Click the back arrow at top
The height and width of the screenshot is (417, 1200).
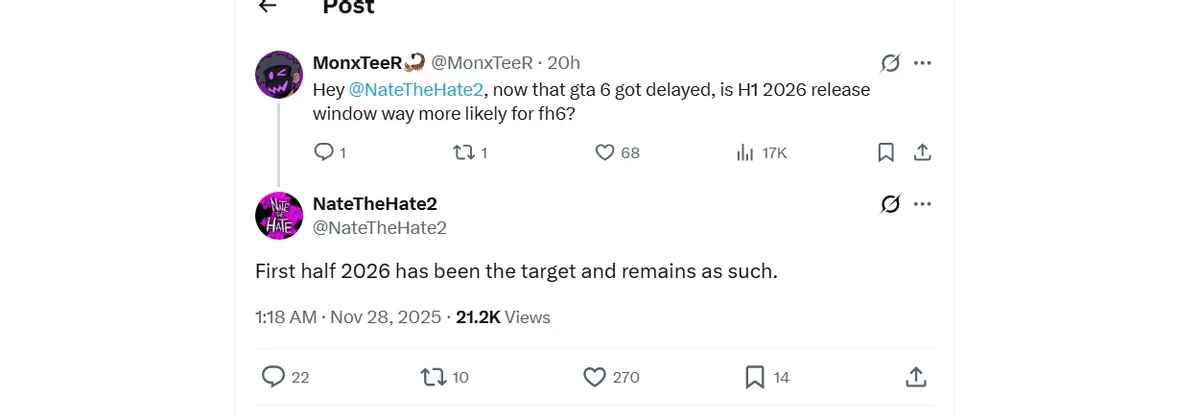(x=267, y=6)
